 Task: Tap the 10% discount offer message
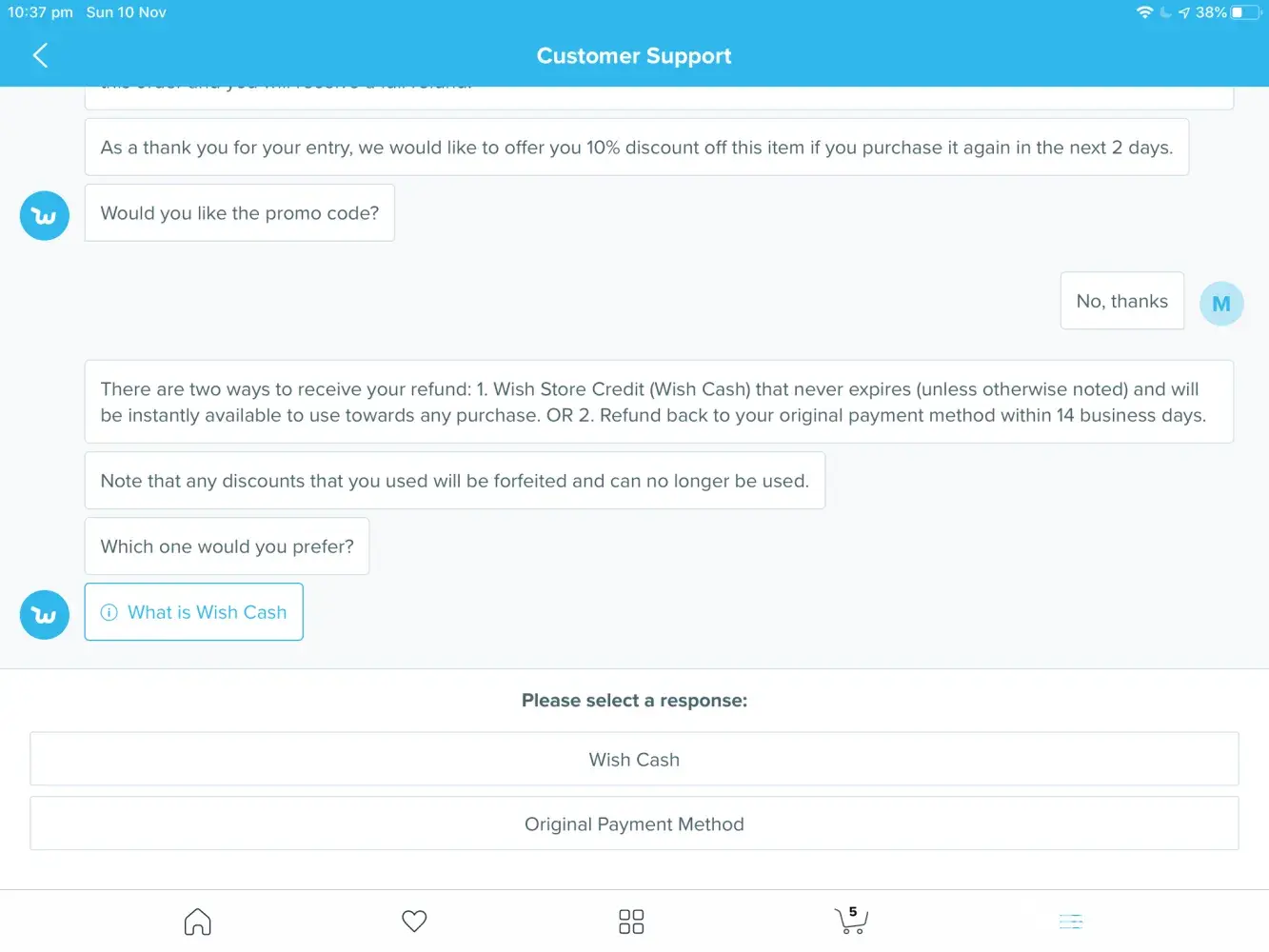click(636, 148)
